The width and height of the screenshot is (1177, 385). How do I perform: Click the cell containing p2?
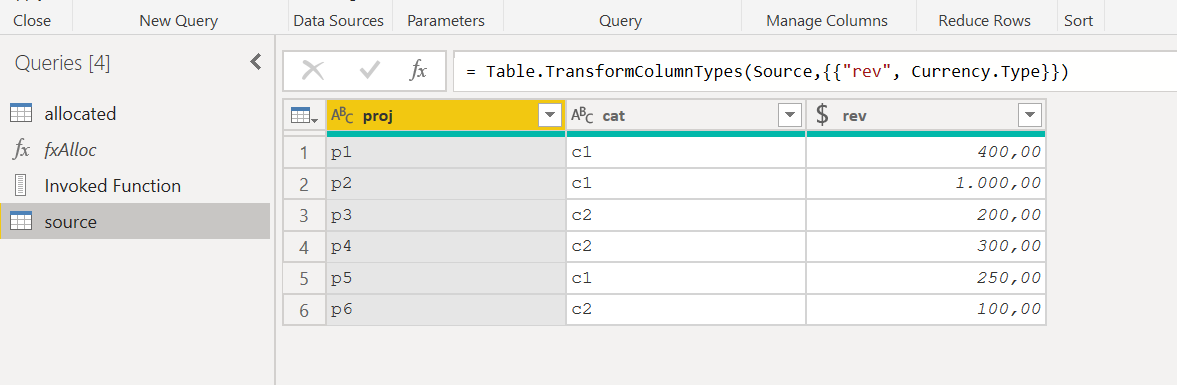(x=446, y=184)
